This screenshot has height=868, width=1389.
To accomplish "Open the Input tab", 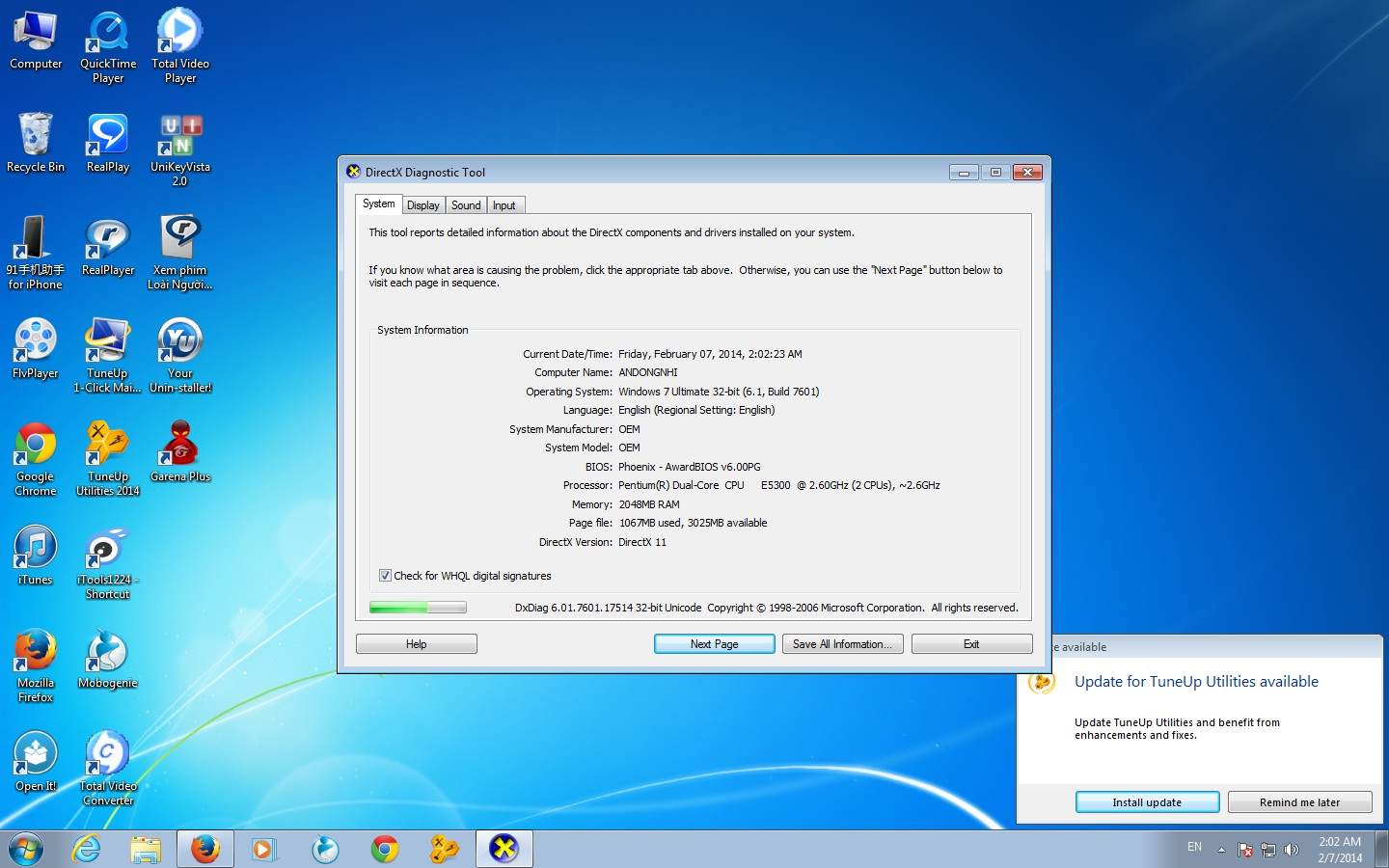I will click(x=504, y=205).
